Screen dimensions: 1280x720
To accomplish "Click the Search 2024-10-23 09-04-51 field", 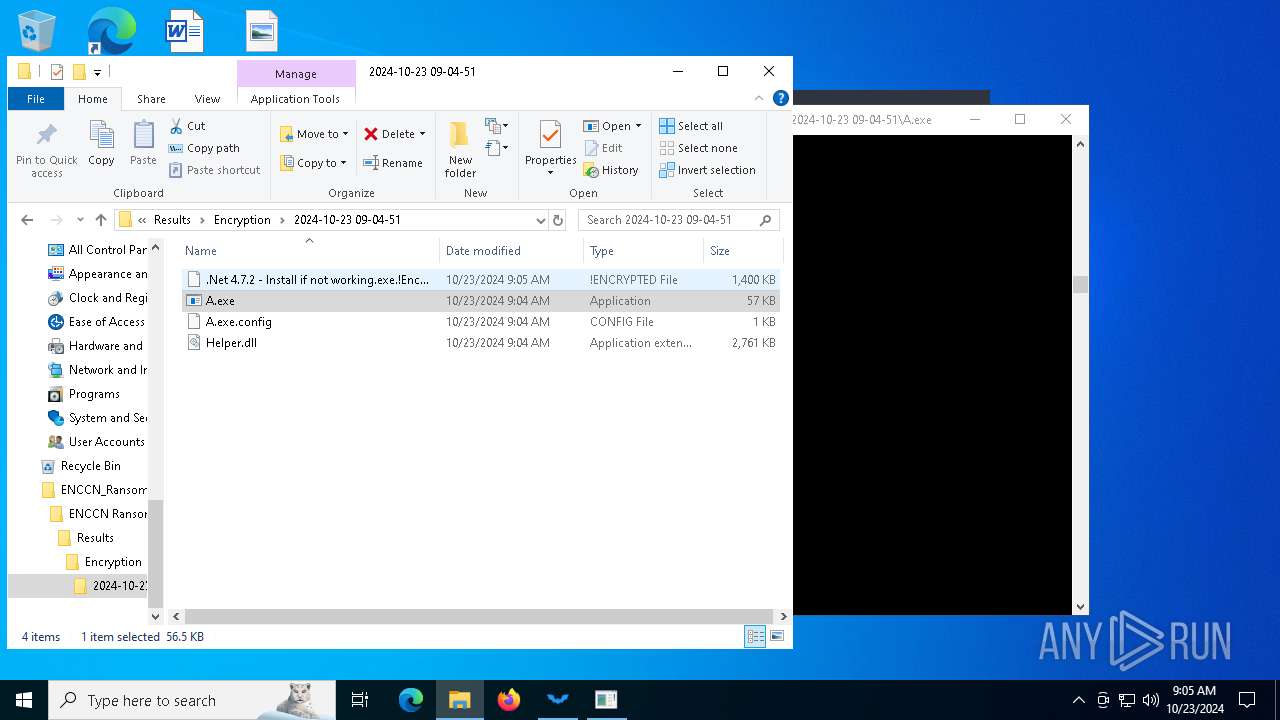I will coord(678,220).
